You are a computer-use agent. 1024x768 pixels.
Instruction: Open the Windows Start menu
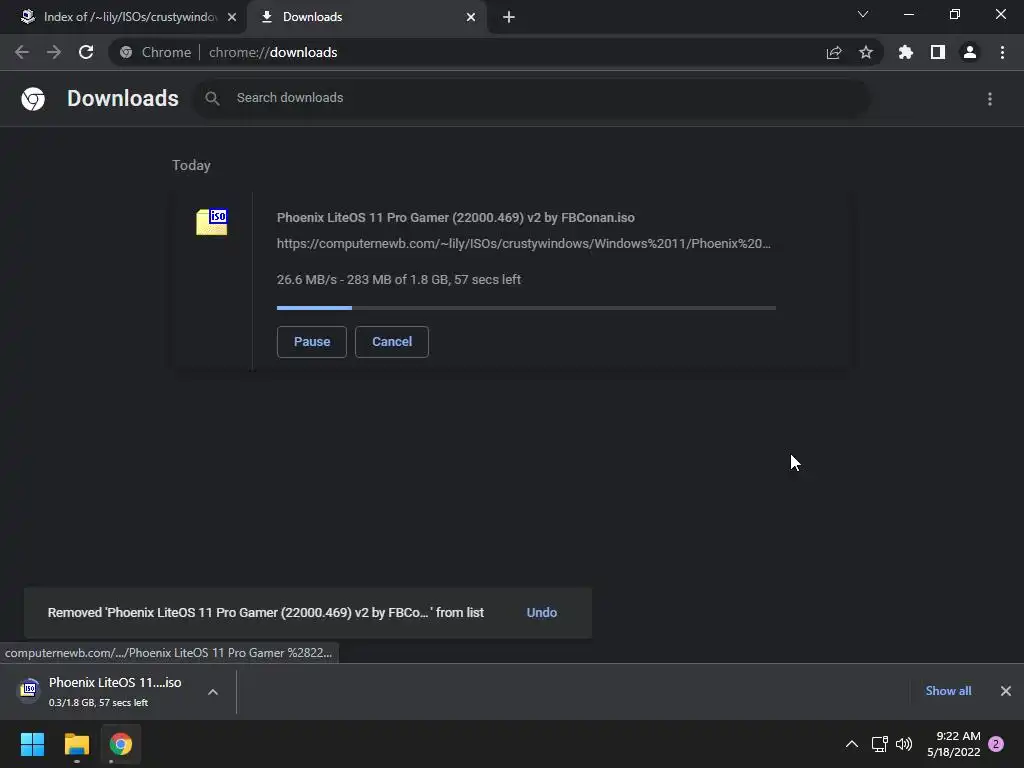coord(32,744)
